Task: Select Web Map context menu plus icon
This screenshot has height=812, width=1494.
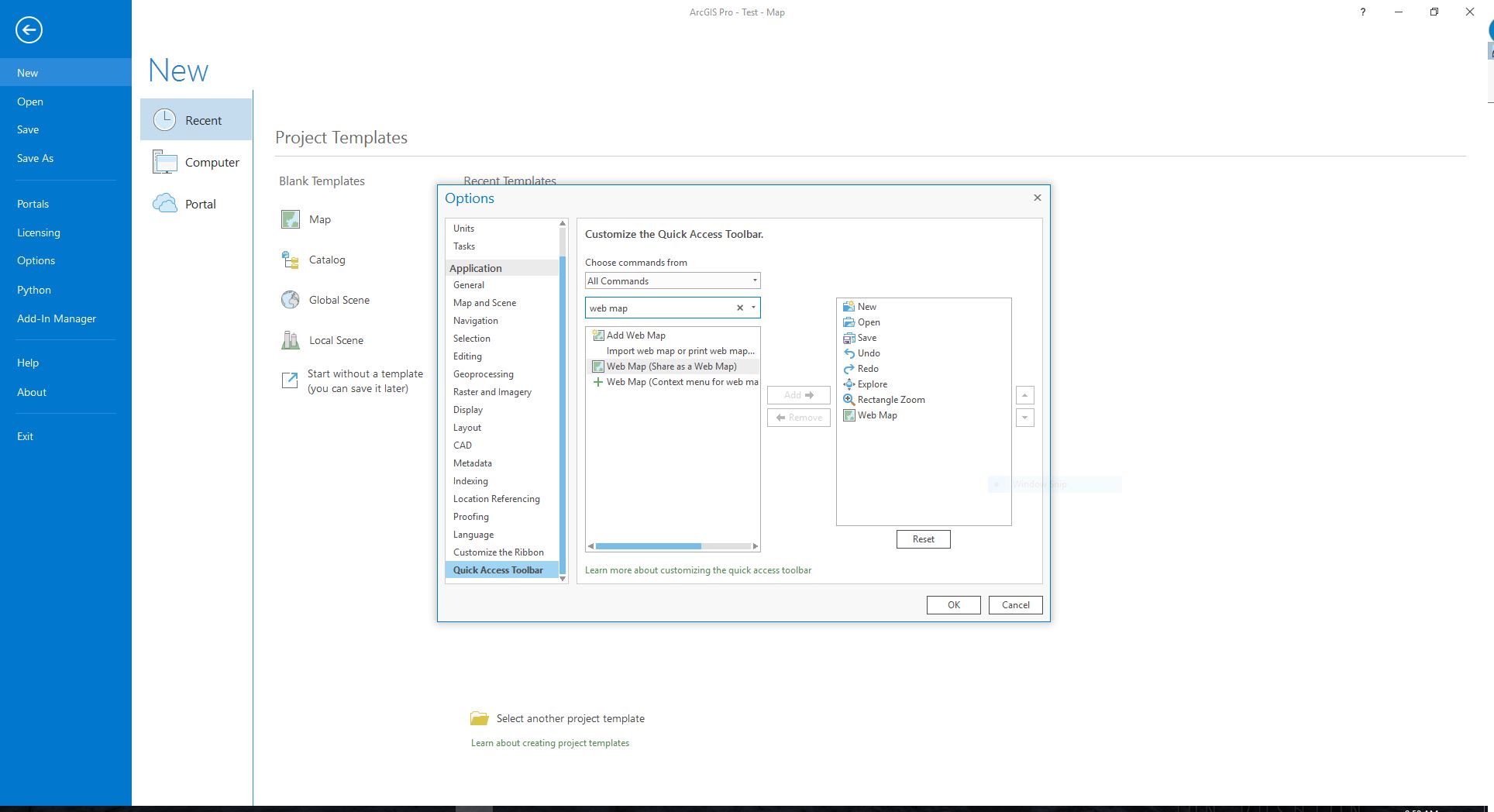Action: click(598, 382)
